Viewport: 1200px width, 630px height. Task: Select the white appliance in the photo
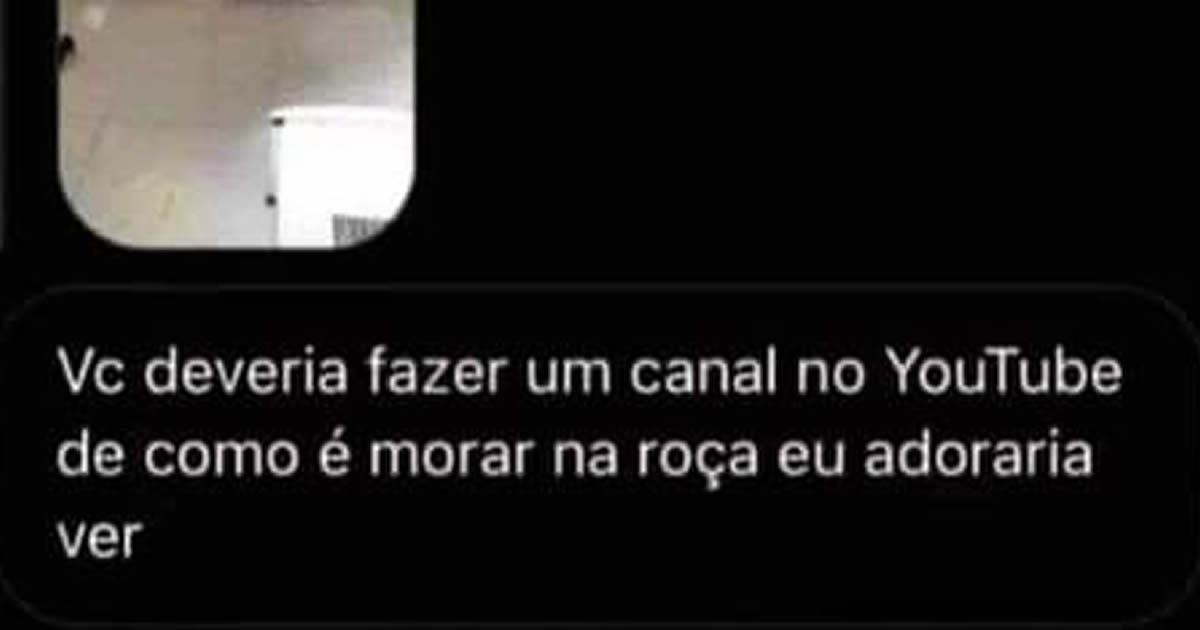[340, 175]
